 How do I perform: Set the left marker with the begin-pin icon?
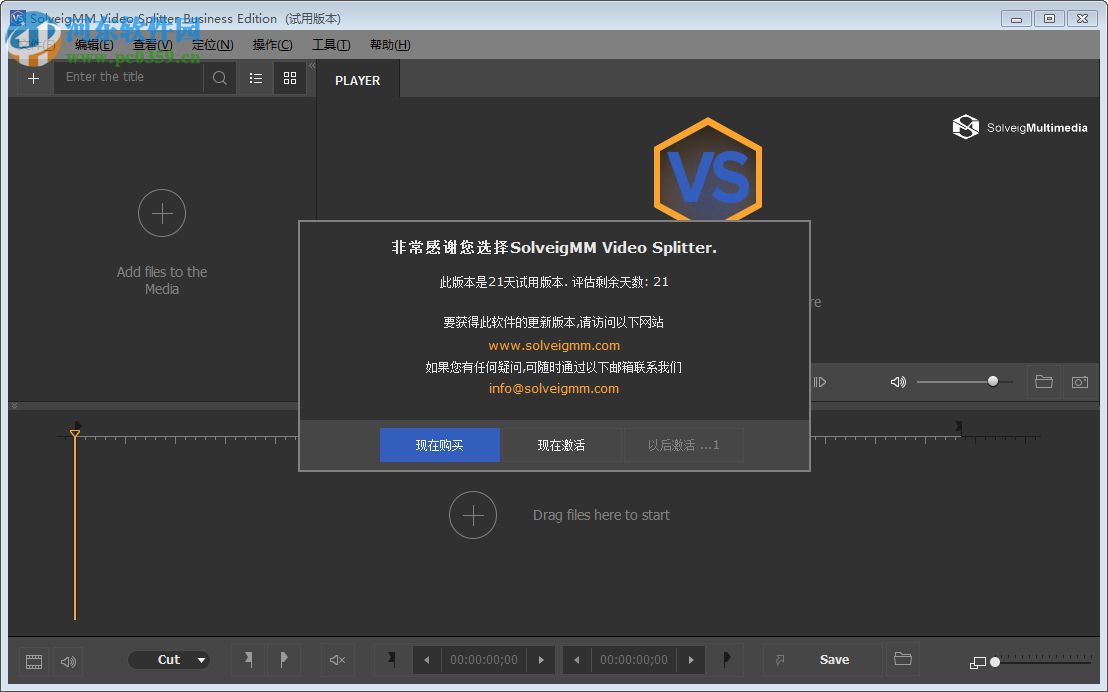247,660
